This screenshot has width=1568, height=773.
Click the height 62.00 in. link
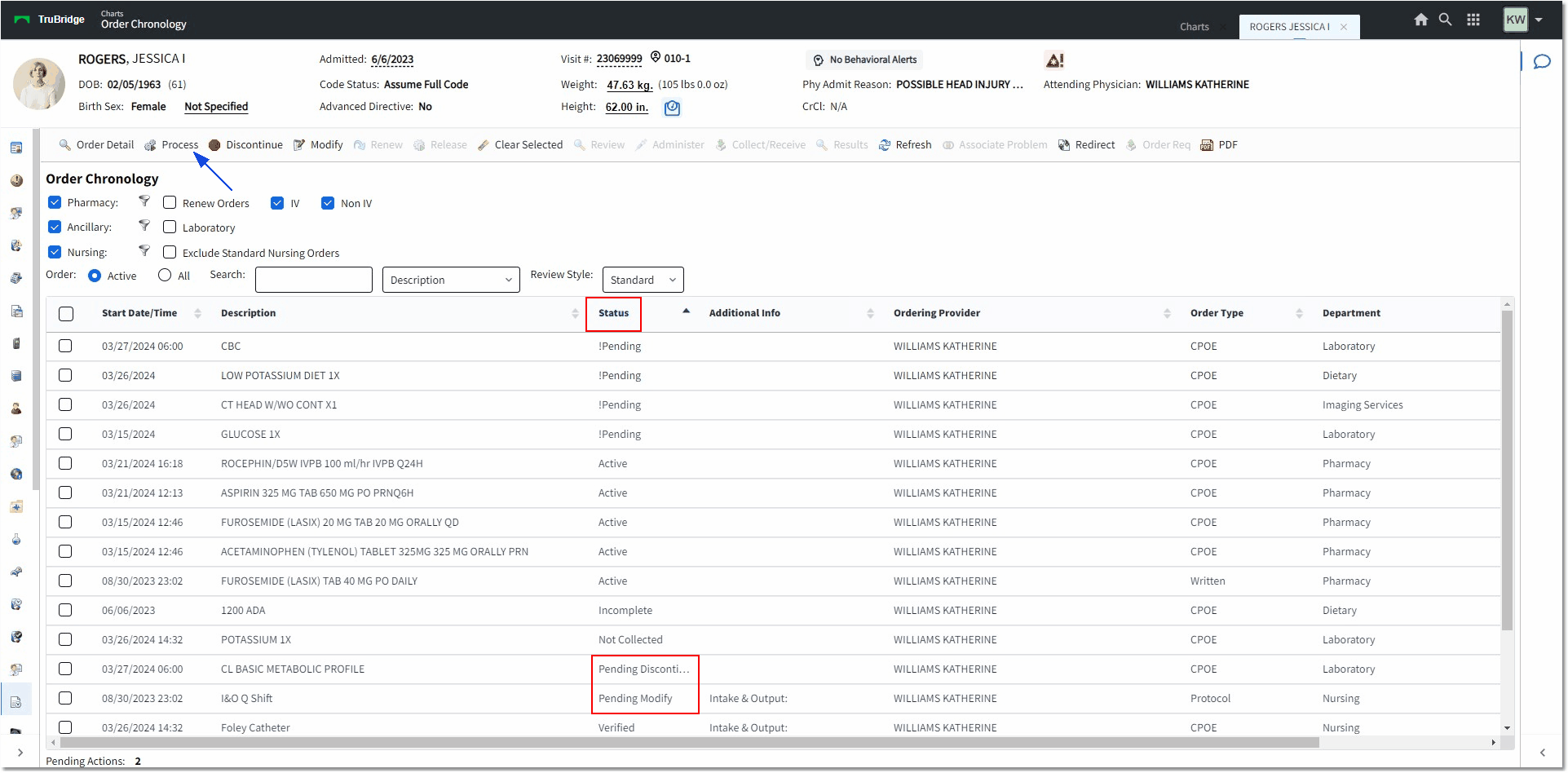click(626, 107)
